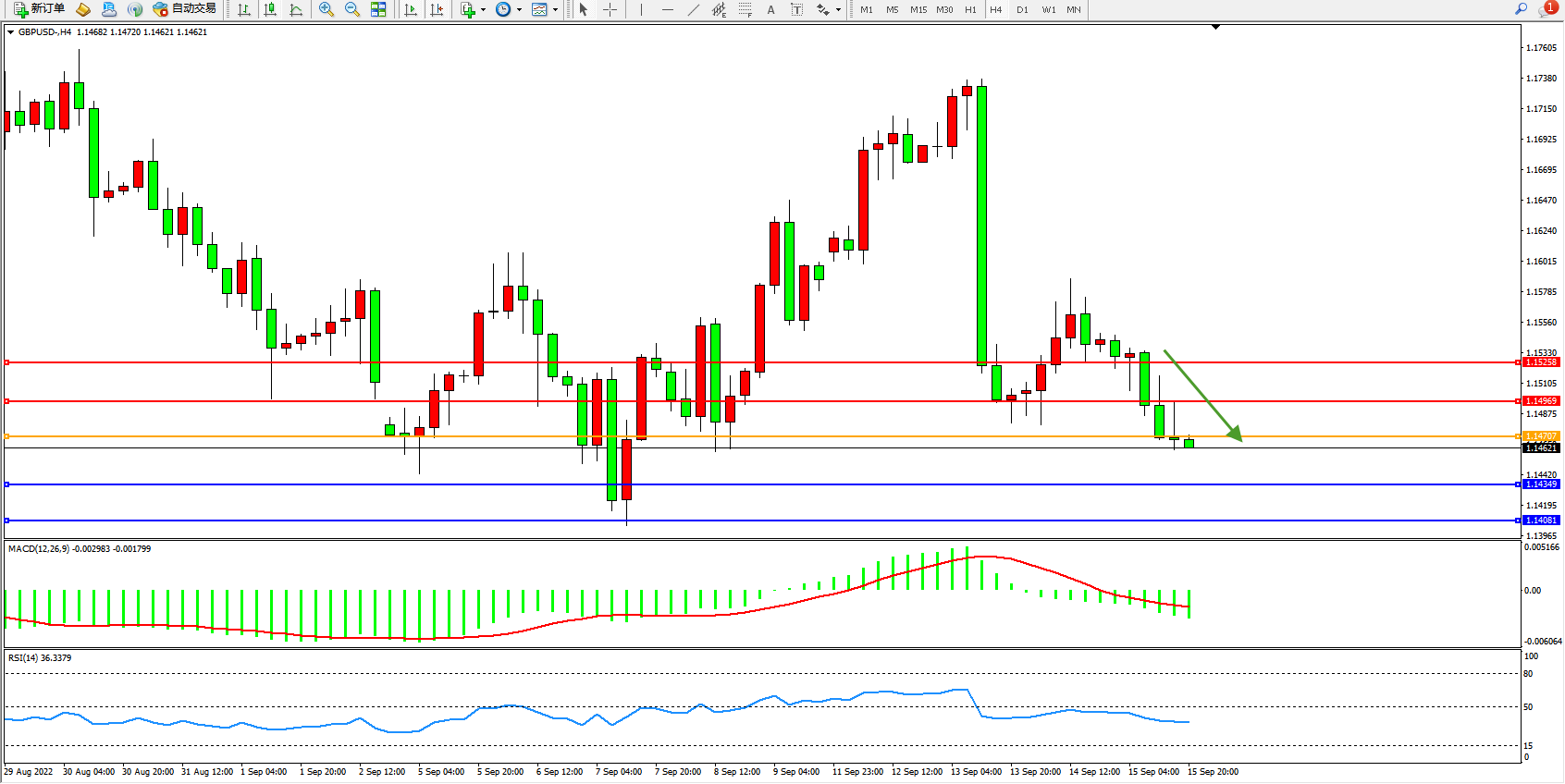Select the Fibonacci retracement tool
The image size is (1565, 784).
[745, 9]
